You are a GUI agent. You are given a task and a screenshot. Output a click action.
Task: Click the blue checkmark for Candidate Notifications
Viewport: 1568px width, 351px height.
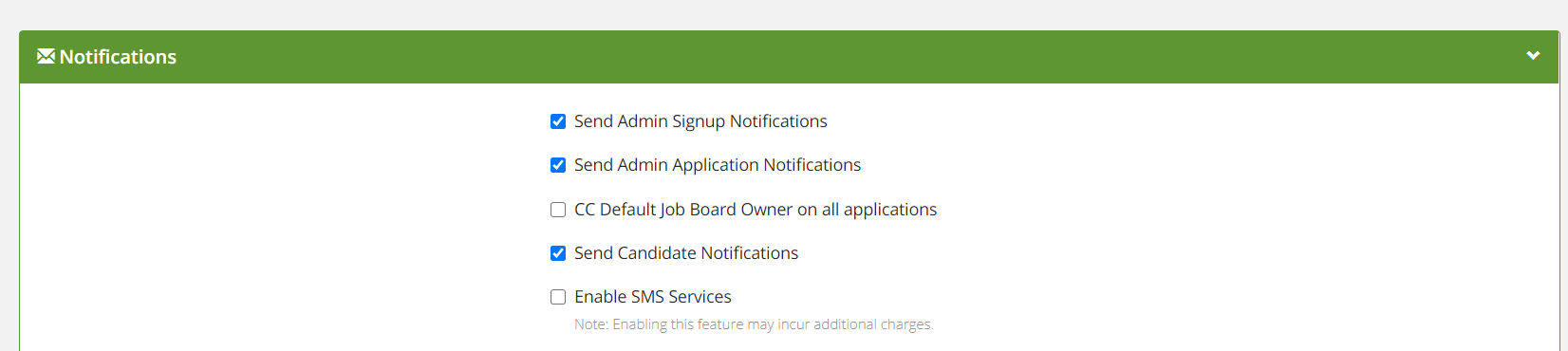[558, 253]
